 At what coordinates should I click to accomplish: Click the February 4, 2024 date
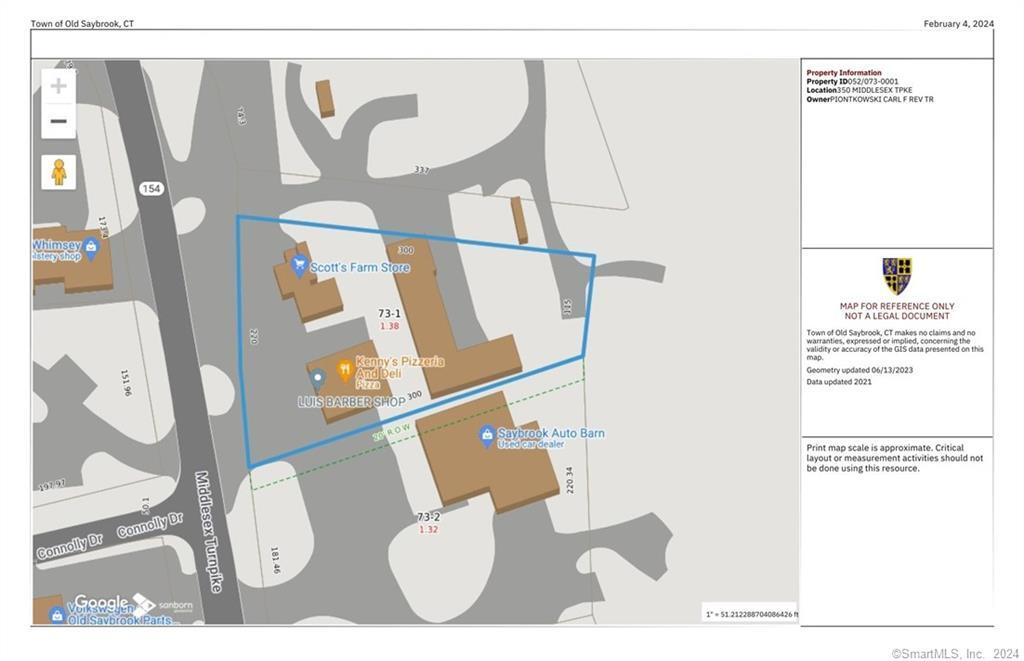(959, 24)
